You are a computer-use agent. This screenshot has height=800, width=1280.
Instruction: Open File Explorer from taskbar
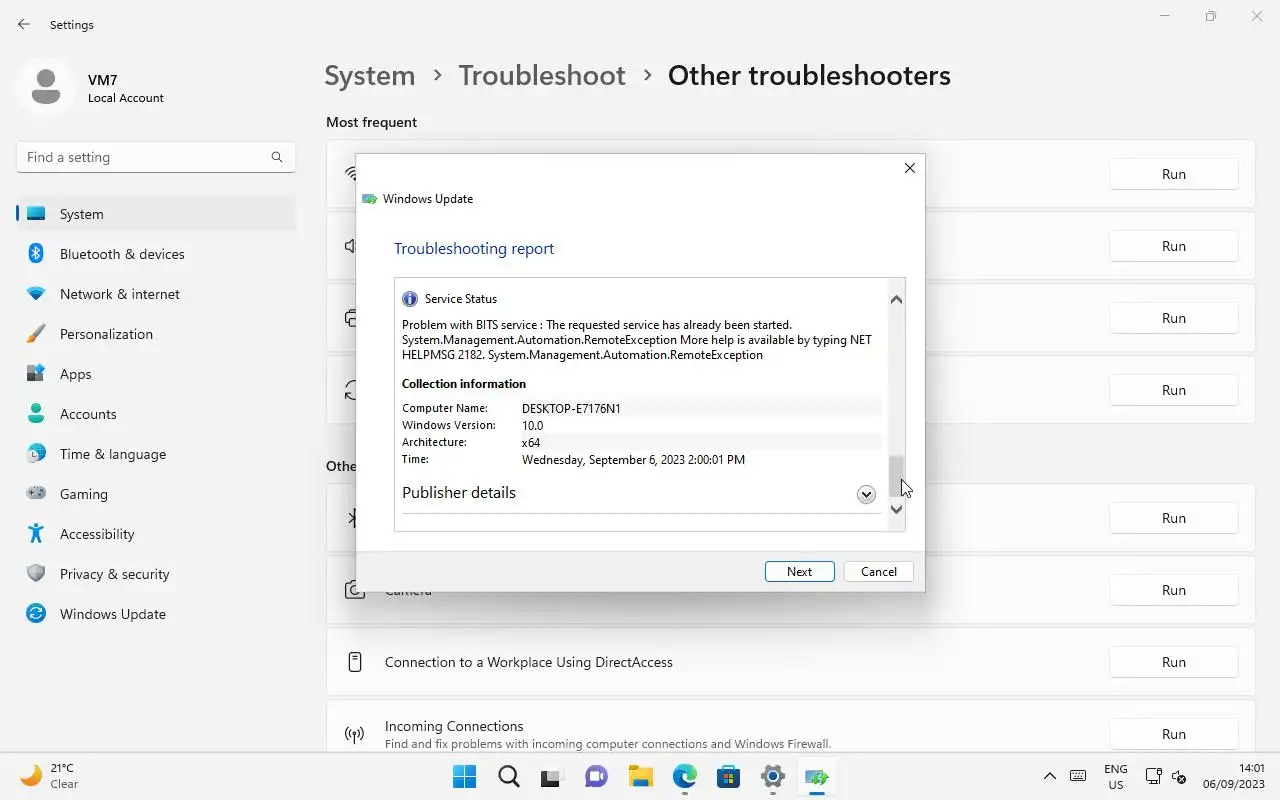click(640, 777)
